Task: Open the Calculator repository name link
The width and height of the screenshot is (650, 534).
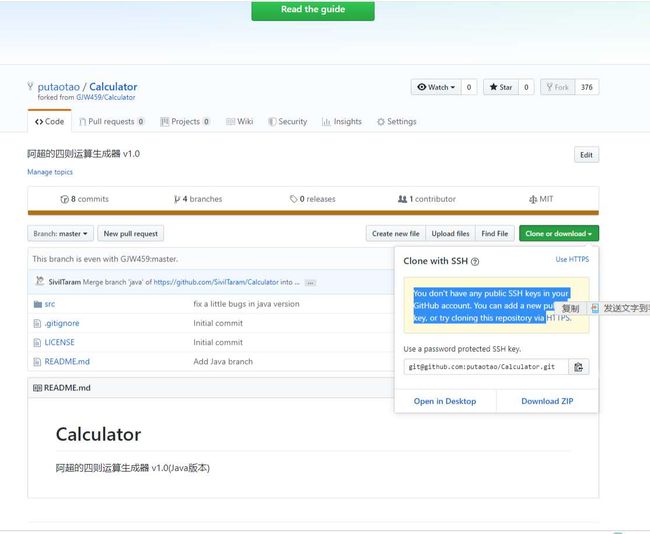Action: 113,87
